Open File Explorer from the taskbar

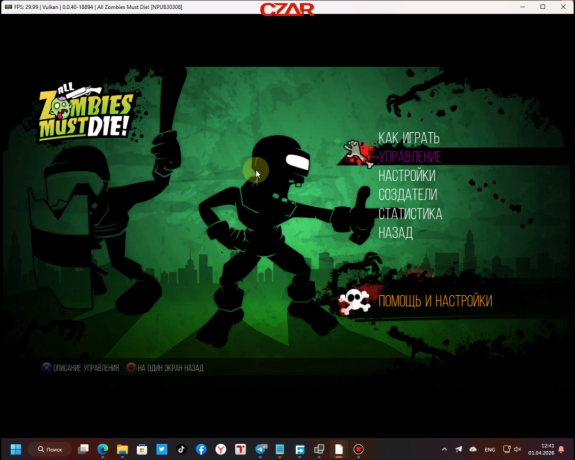point(122,449)
